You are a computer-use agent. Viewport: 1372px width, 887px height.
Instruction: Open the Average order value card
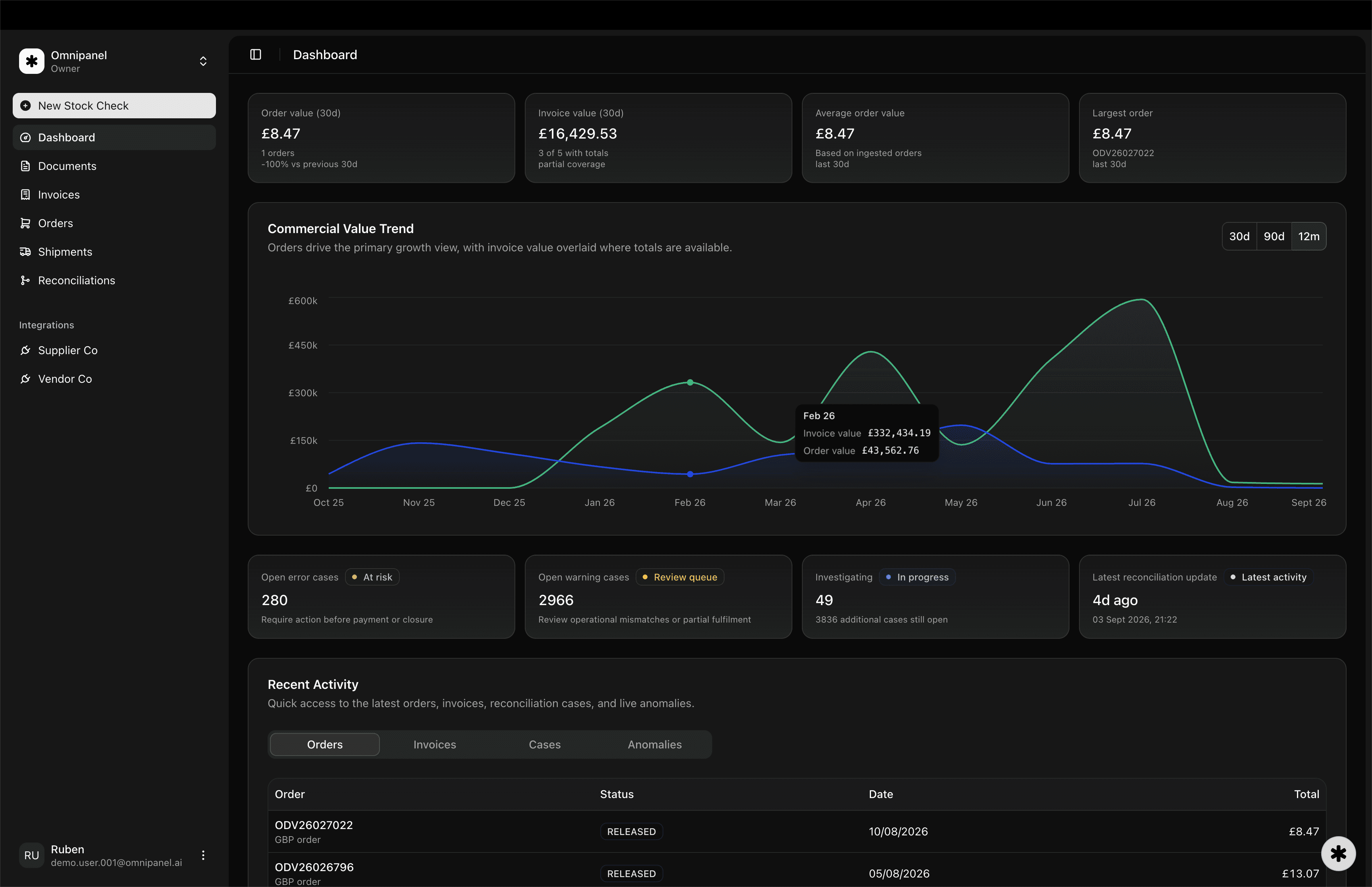point(935,138)
